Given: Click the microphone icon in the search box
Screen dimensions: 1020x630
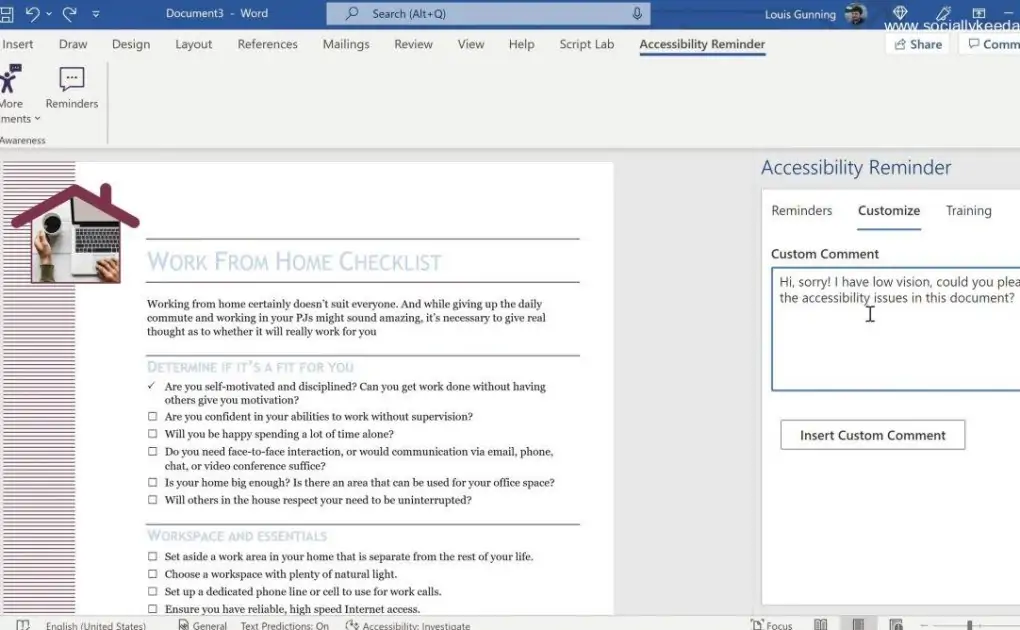Looking at the screenshot, I should (x=637, y=13).
